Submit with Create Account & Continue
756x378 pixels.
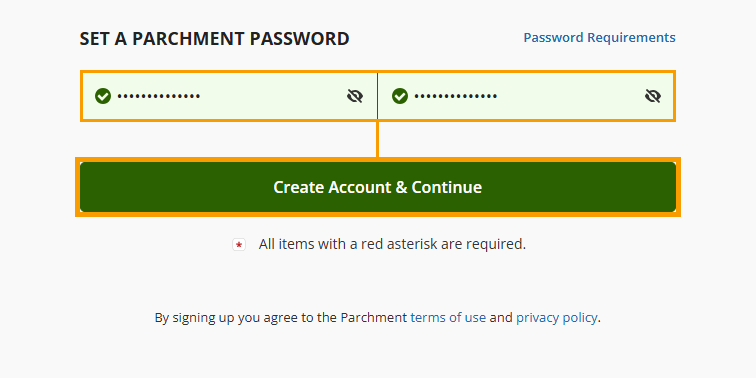[378, 187]
